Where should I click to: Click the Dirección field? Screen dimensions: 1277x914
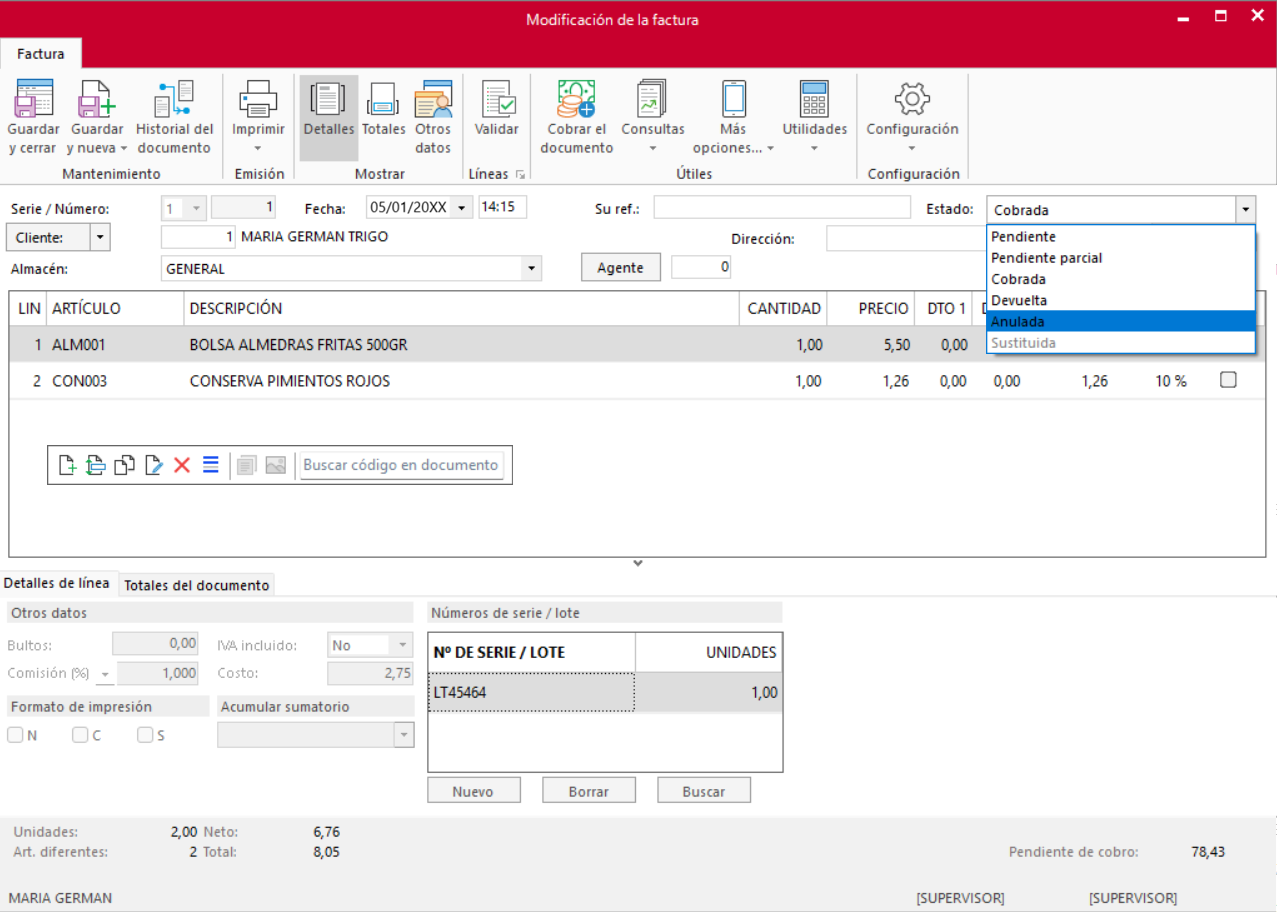coord(905,239)
